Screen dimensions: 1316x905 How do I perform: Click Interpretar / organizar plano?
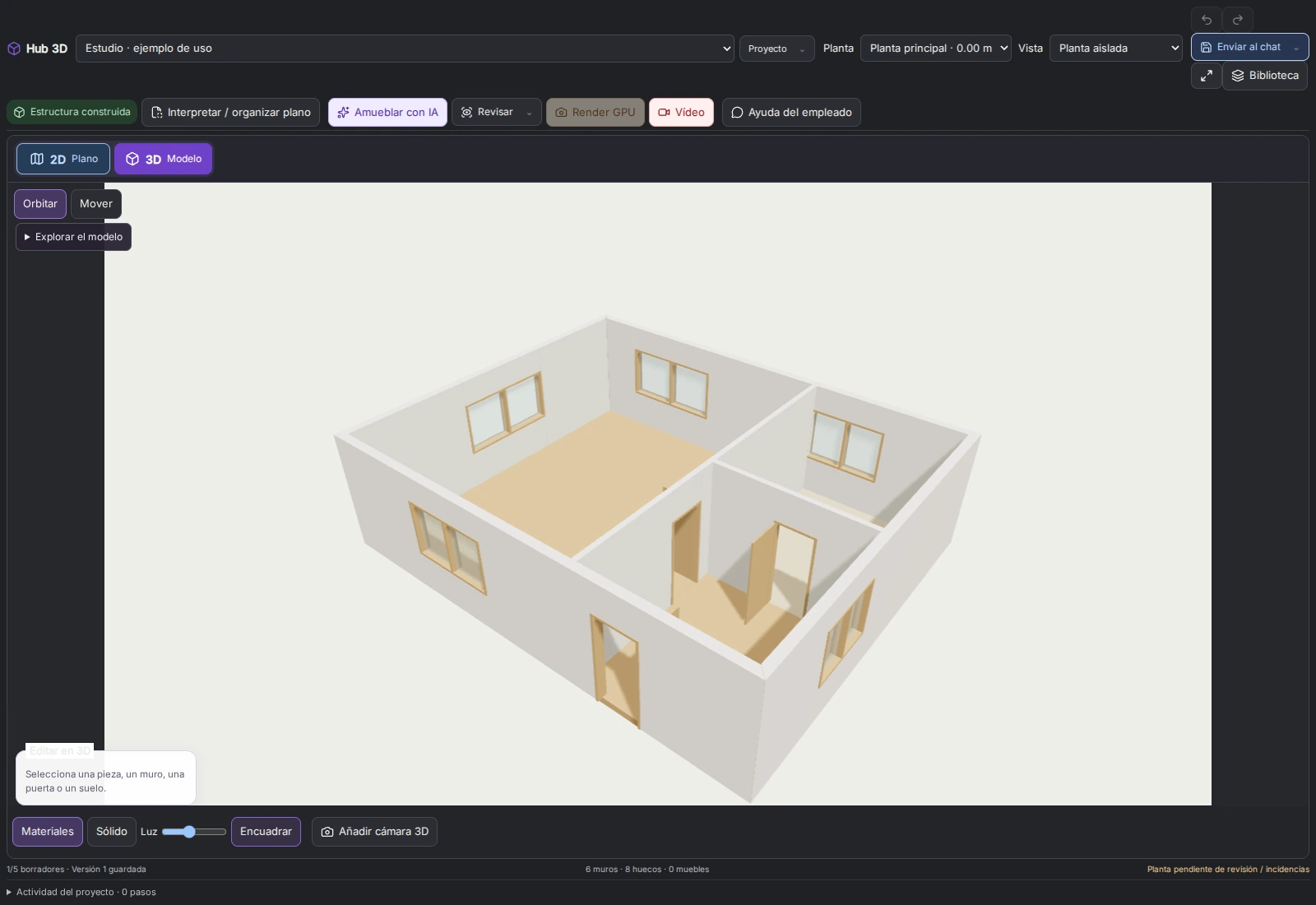(230, 113)
